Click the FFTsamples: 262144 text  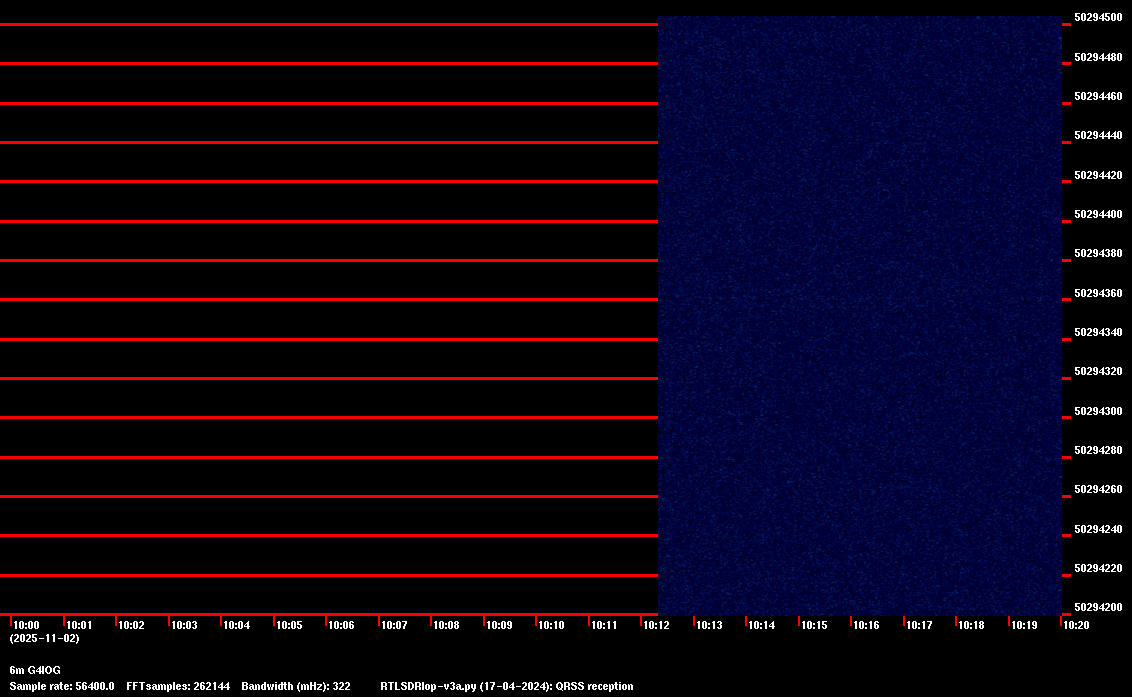(x=178, y=687)
